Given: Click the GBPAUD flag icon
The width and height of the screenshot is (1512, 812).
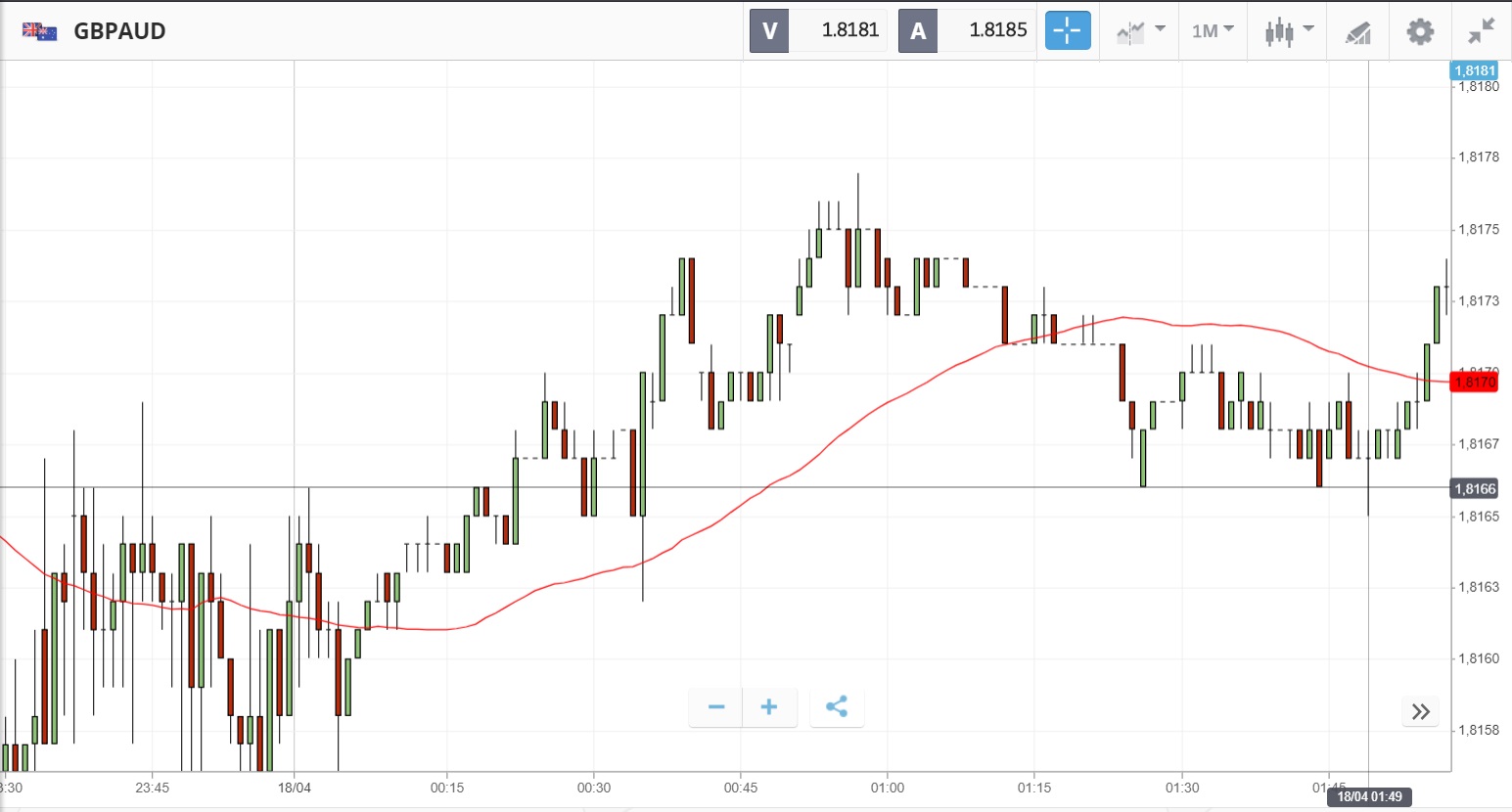Looking at the screenshot, I should tap(40, 31).
